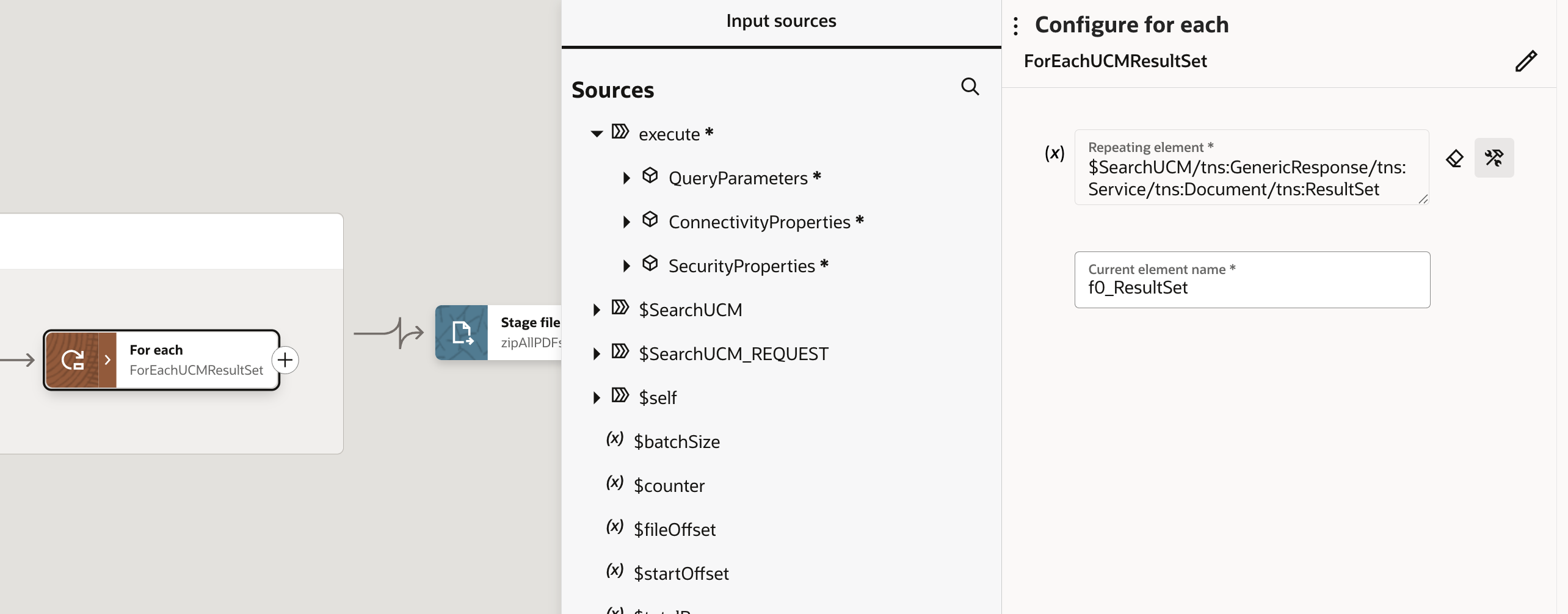
Task: Expand the $SearchUCM source
Action: pos(597,309)
